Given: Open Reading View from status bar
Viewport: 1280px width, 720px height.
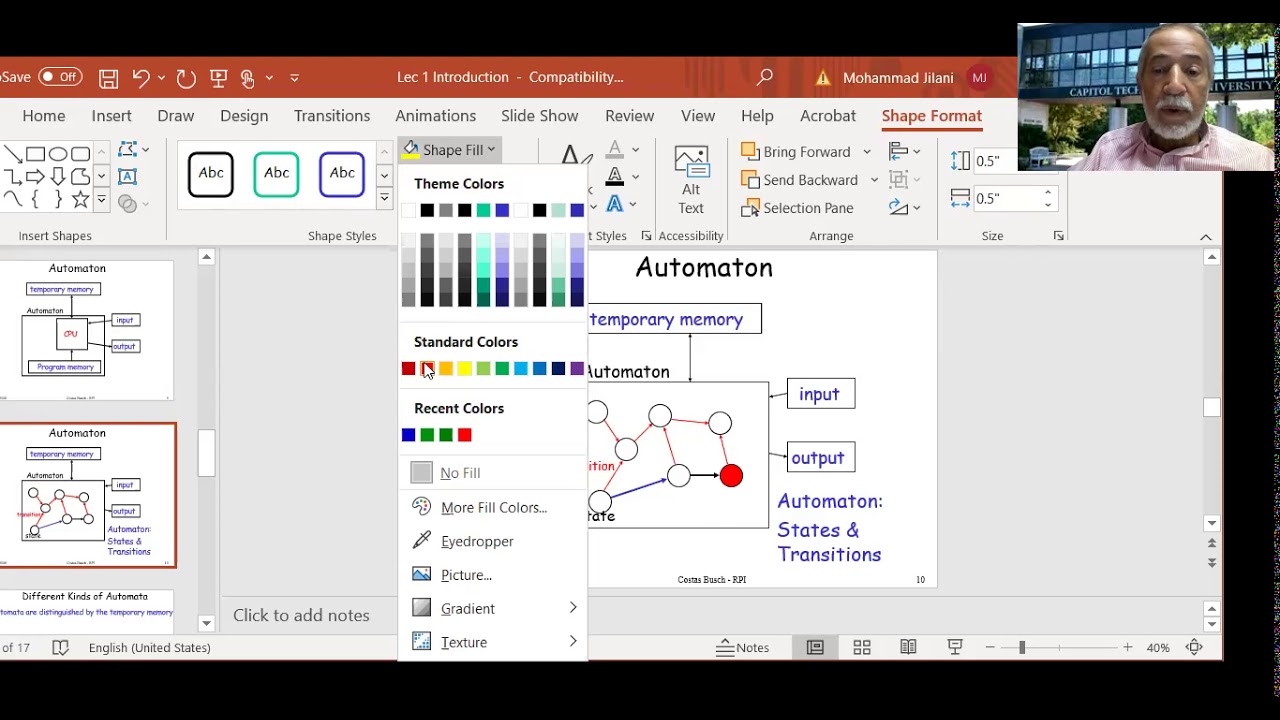Looking at the screenshot, I should coord(908,647).
